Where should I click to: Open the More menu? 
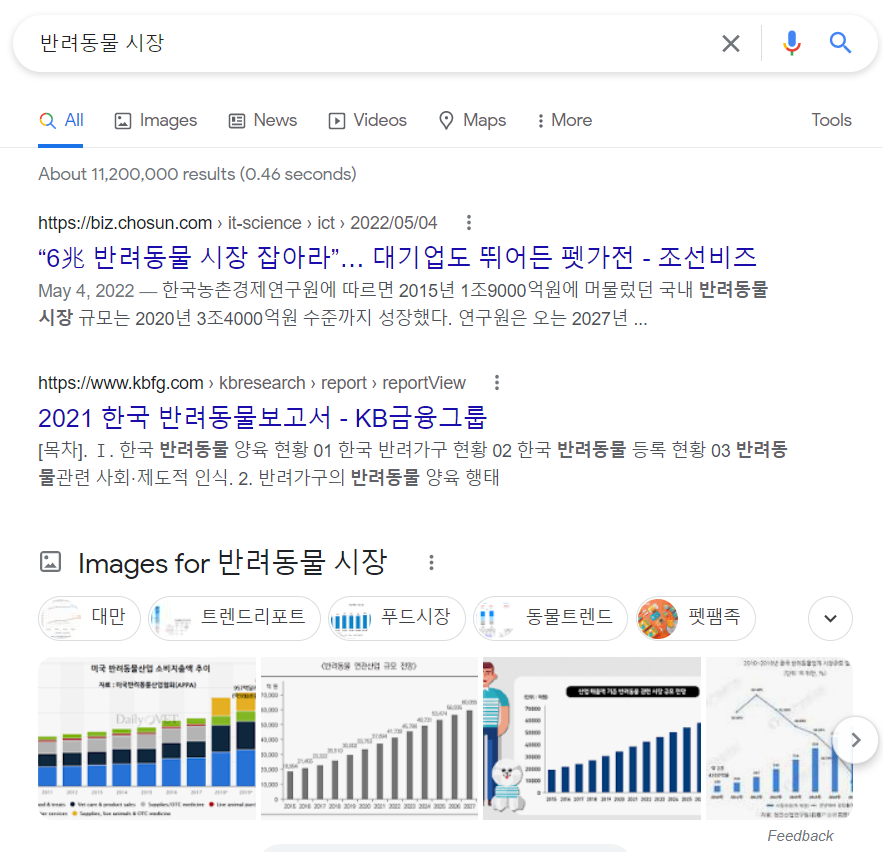click(x=564, y=121)
